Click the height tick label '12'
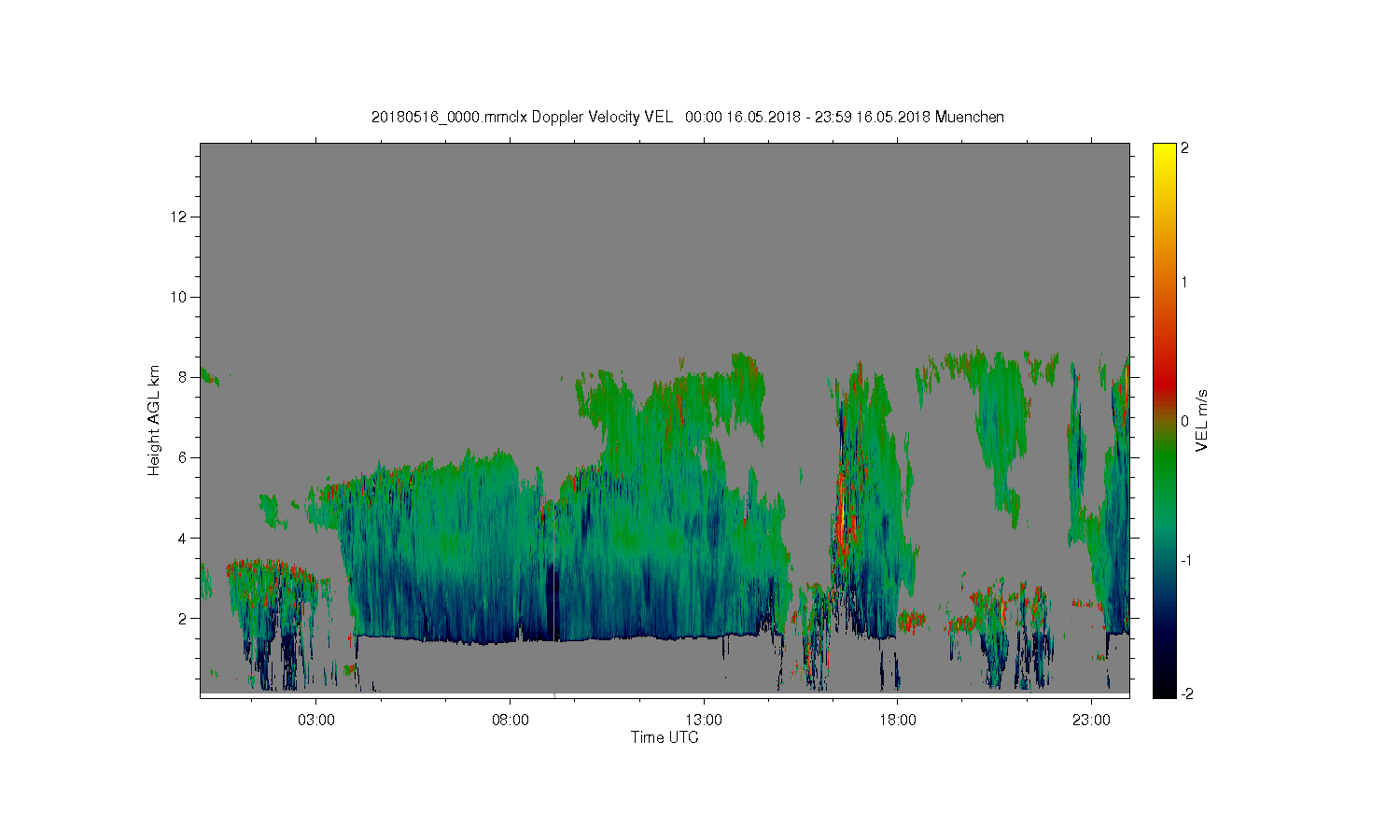This screenshot has width=1400, height=840. tap(181, 217)
